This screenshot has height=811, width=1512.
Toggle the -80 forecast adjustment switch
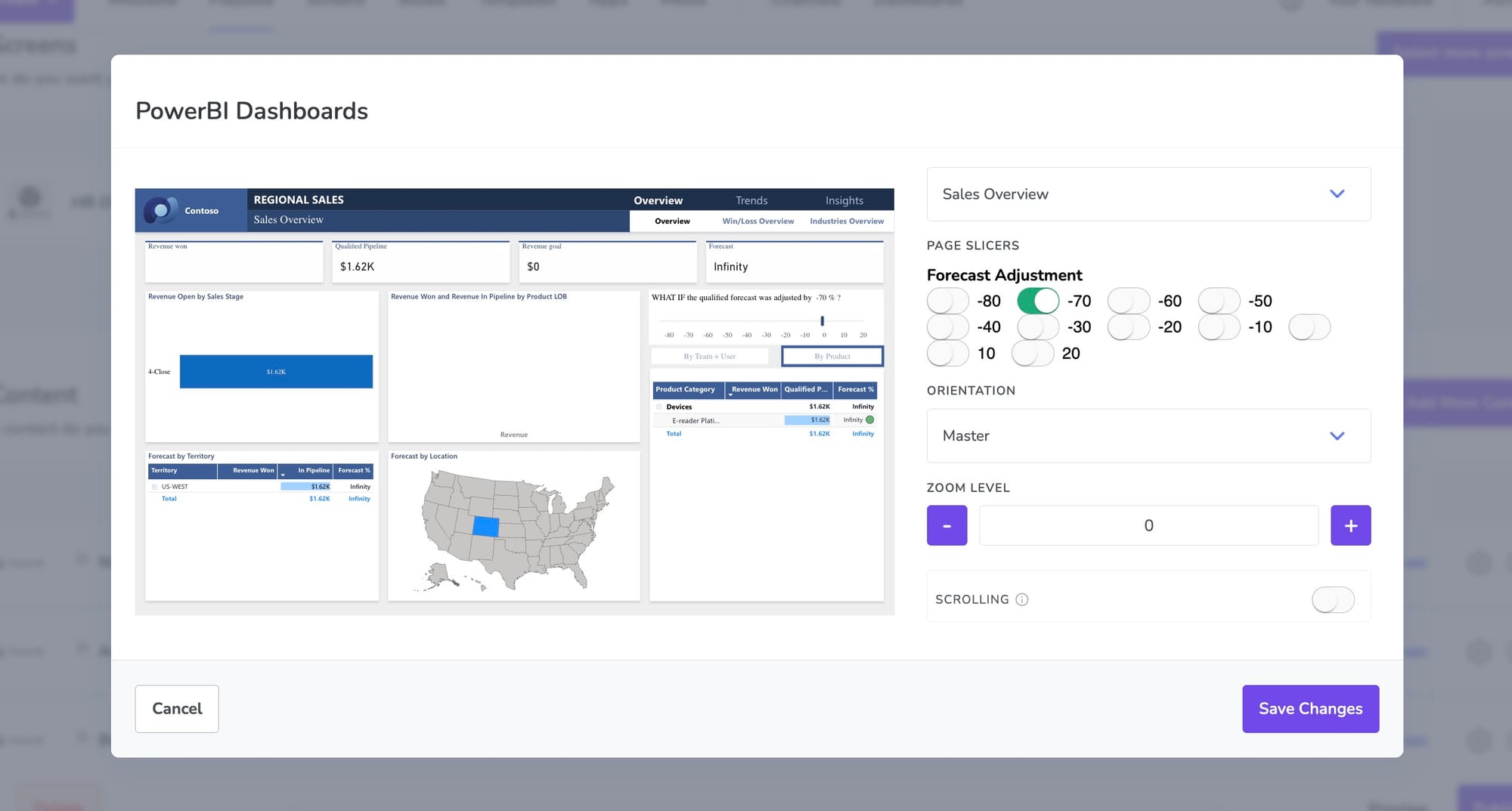(x=947, y=301)
